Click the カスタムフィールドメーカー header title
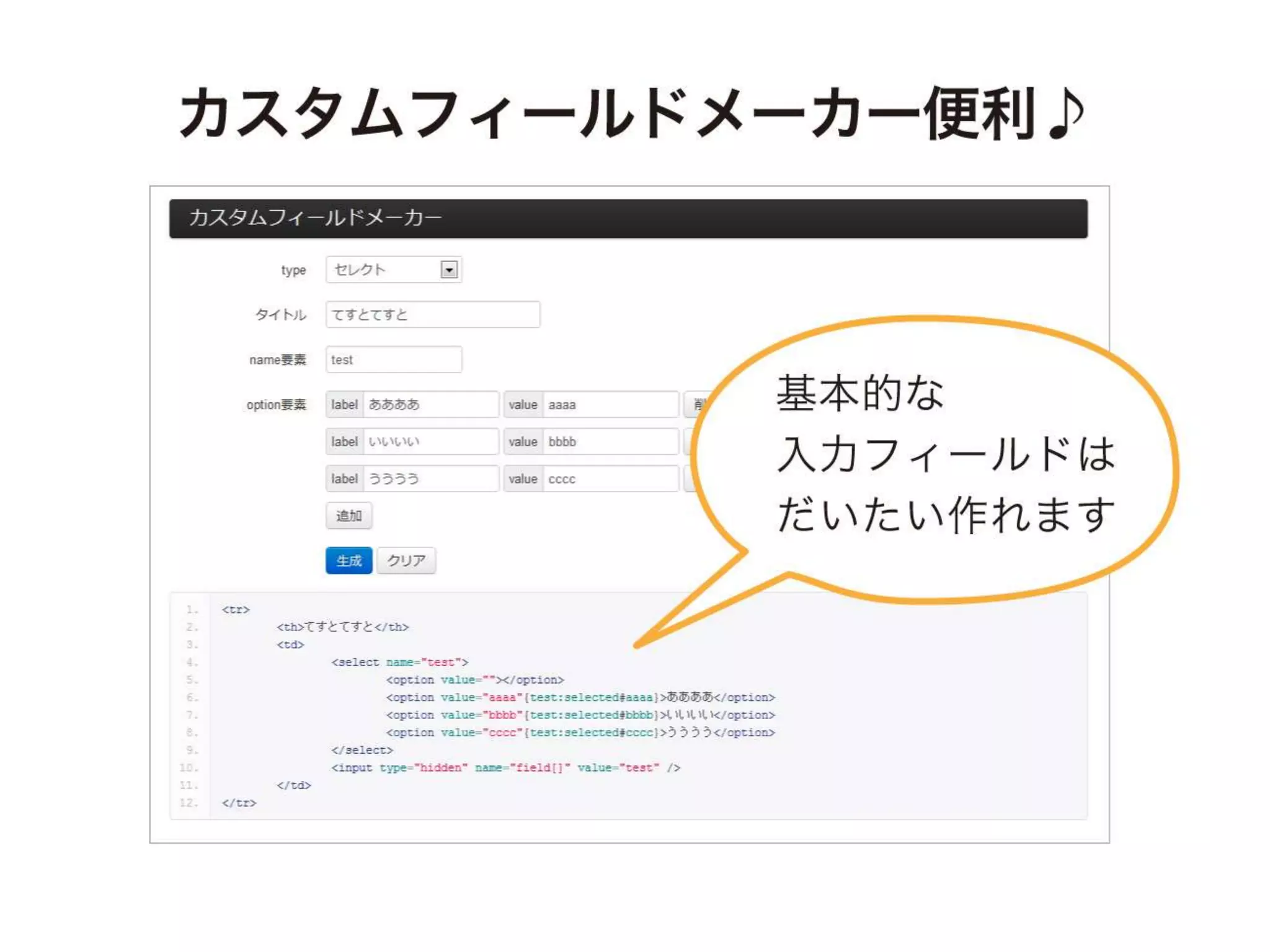1270x952 pixels. [315, 218]
